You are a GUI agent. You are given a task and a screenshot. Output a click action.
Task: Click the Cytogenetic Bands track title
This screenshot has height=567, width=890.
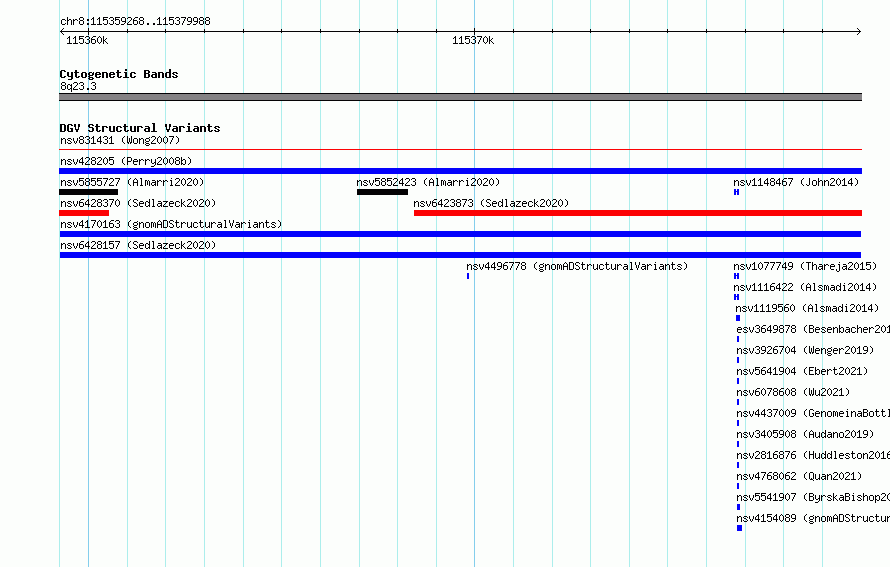pos(119,74)
